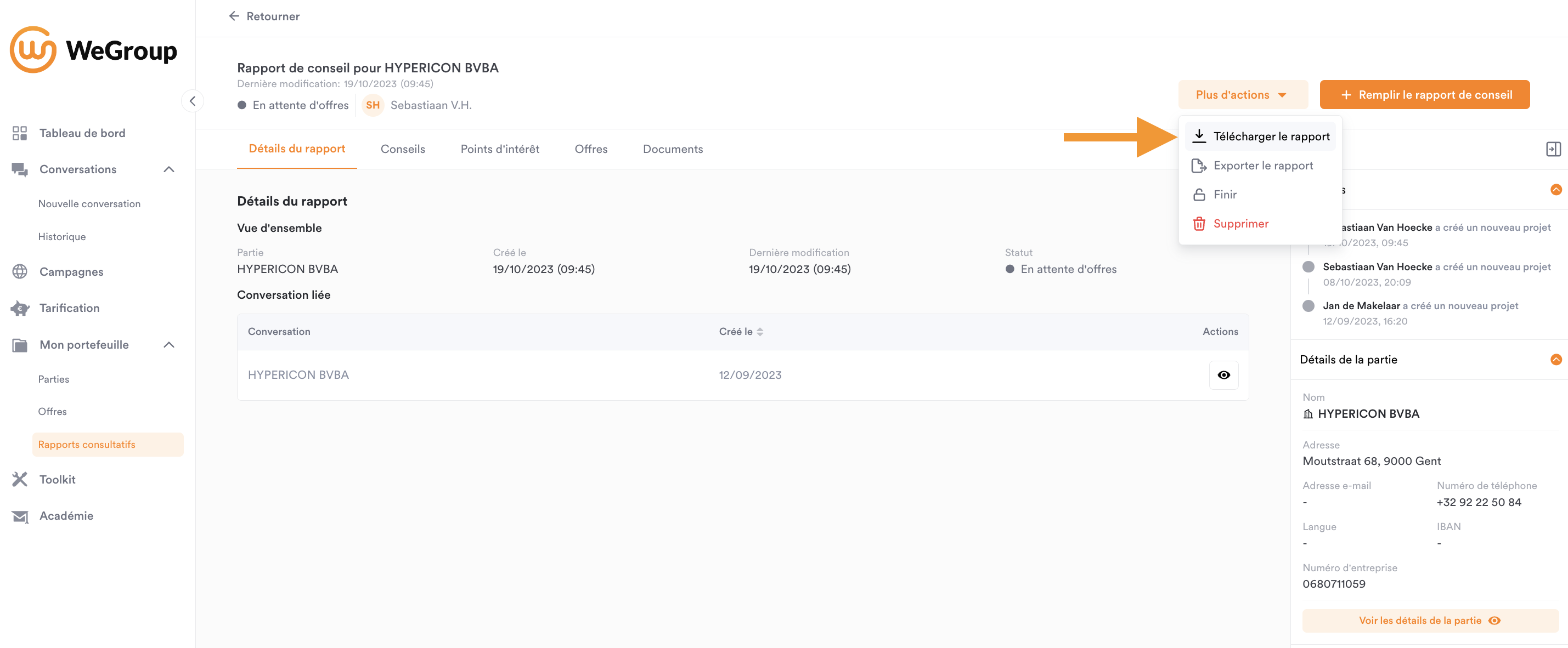Click the SH user avatar badge
The image size is (1568, 648).
click(373, 105)
